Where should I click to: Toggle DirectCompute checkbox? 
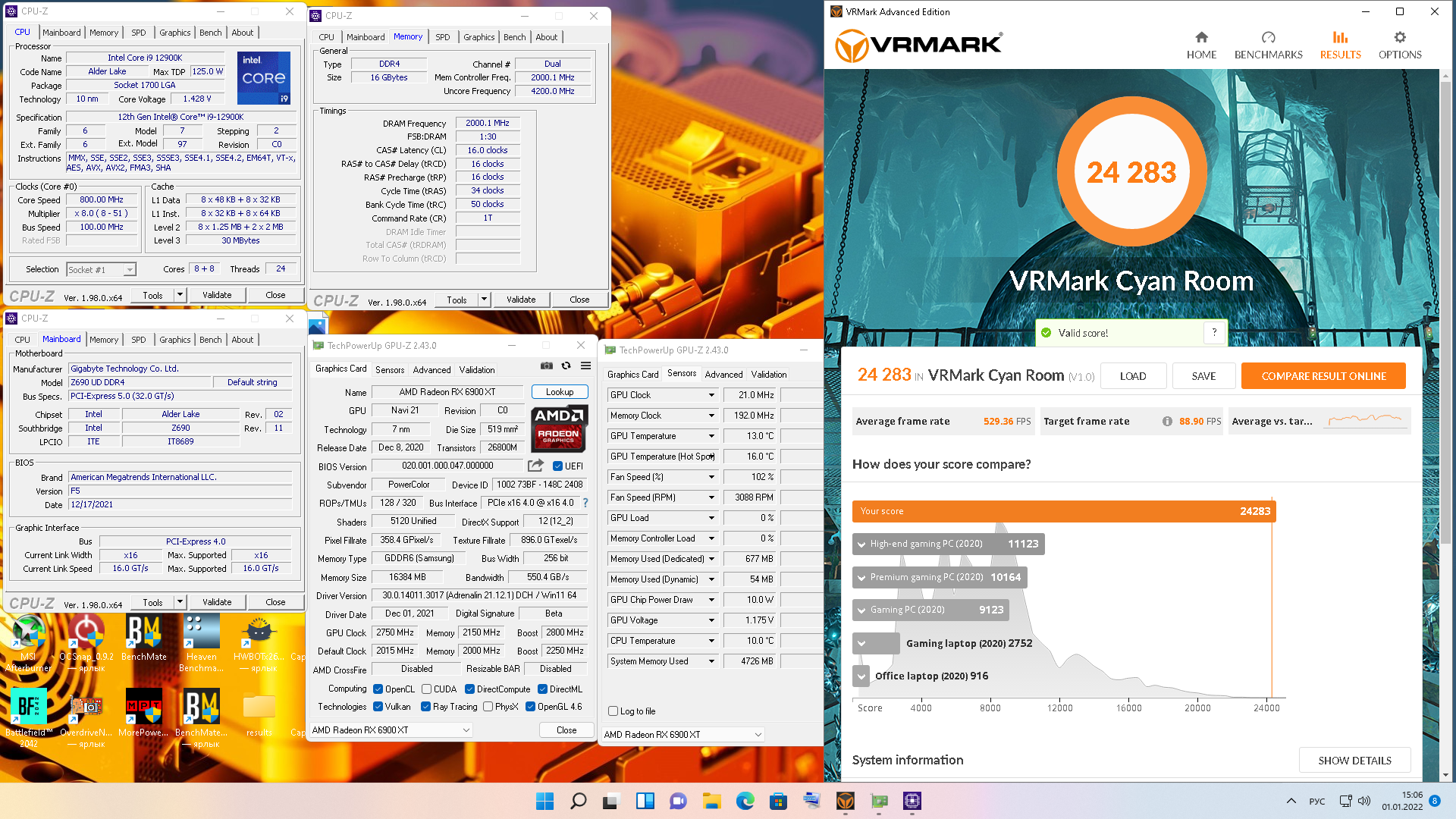click(469, 689)
